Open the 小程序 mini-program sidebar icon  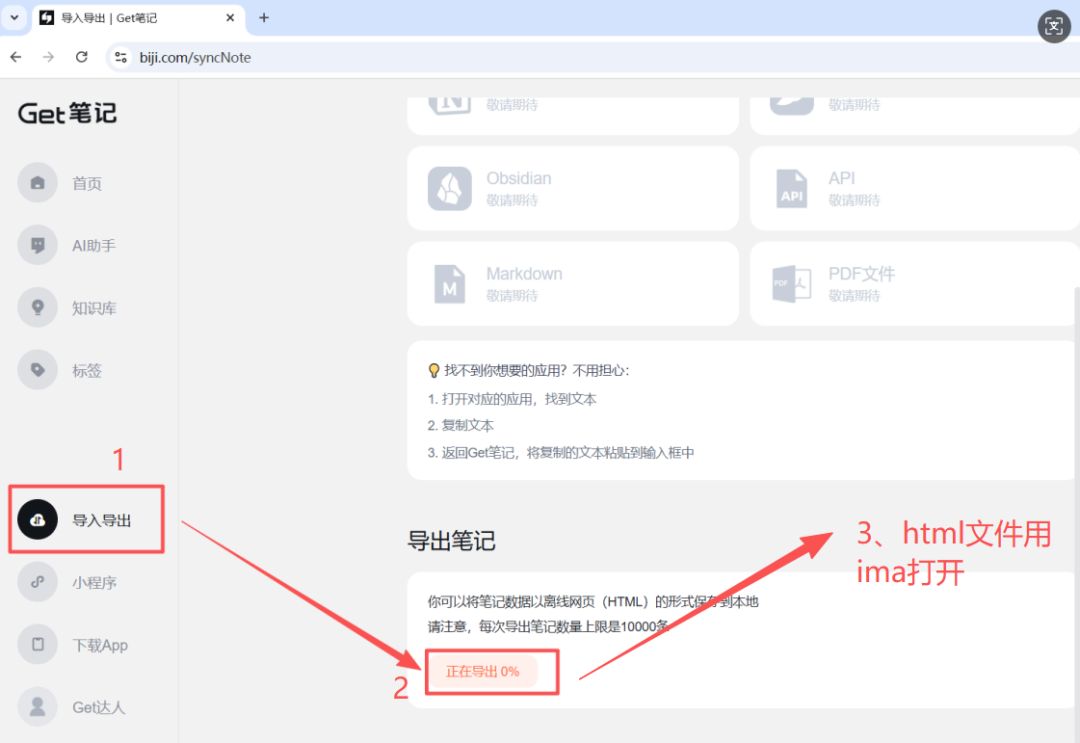coord(37,582)
